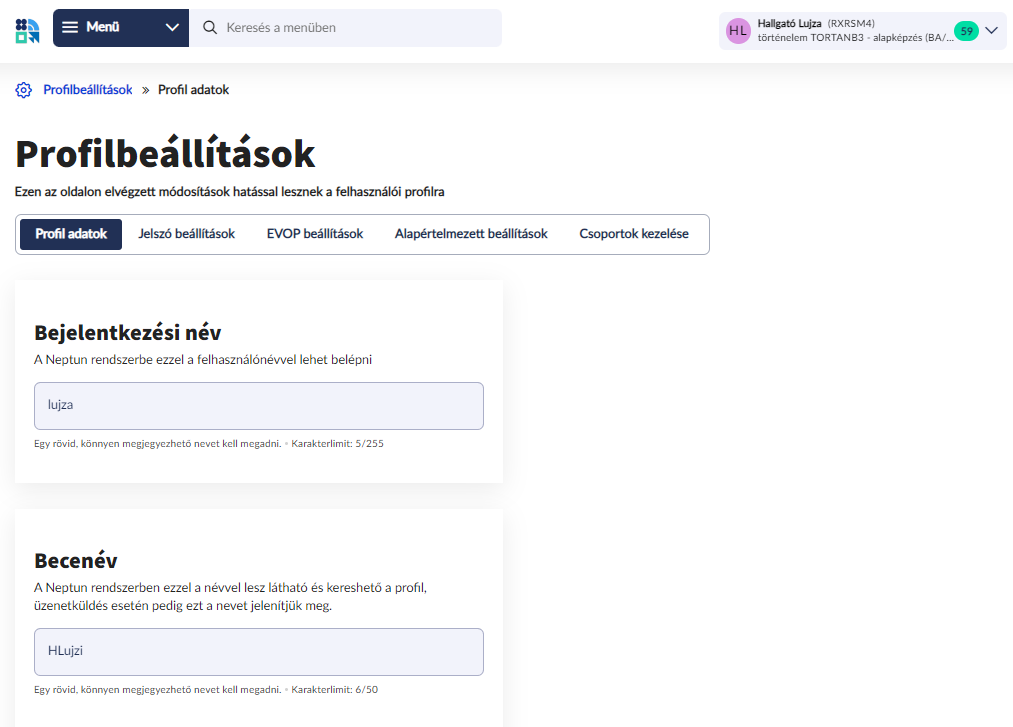Click the hamburger menu icon

pyautogui.click(x=70, y=28)
